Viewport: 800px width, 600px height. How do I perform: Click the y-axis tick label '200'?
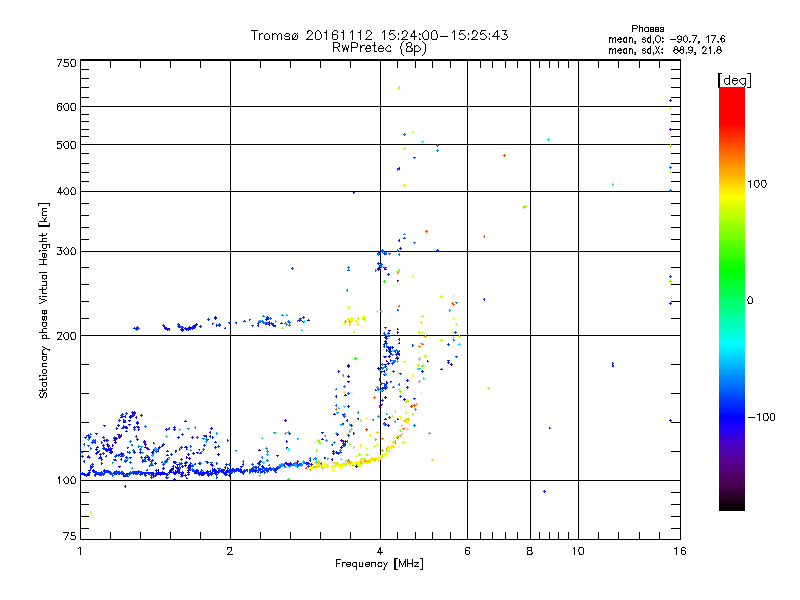(x=66, y=336)
